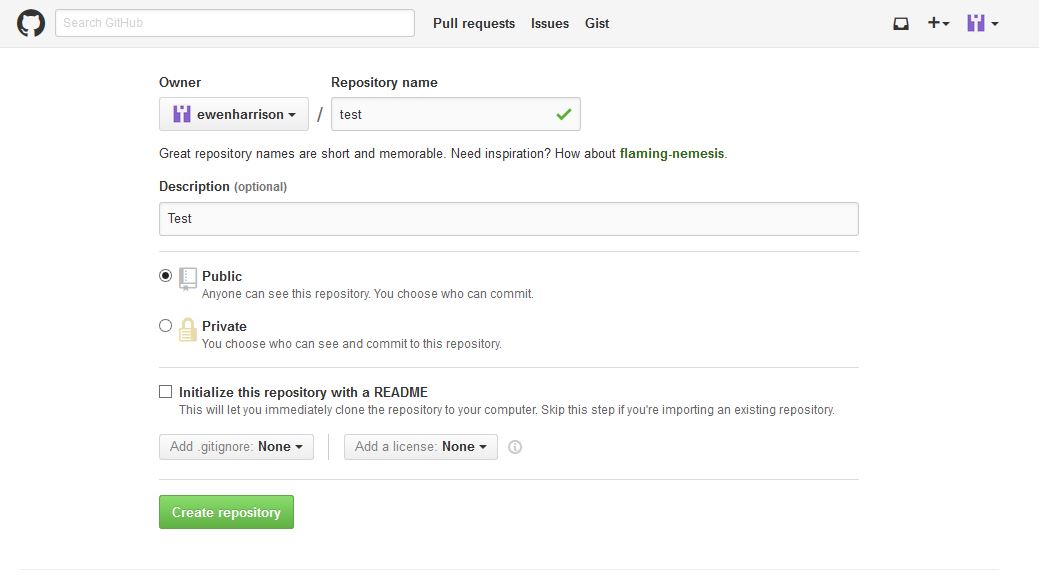Viewport: 1039px width, 584px height.
Task: Focus the Search GitHub field
Action: click(235, 23)
